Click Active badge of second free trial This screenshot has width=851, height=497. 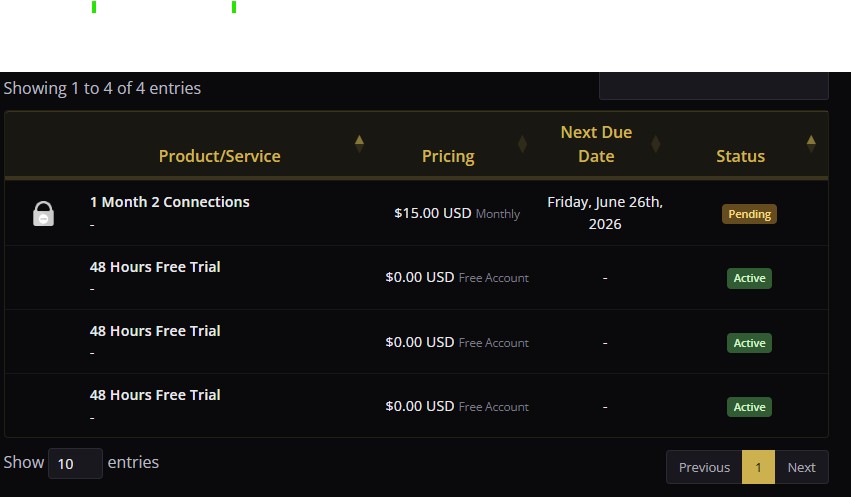tap(749, 343)
